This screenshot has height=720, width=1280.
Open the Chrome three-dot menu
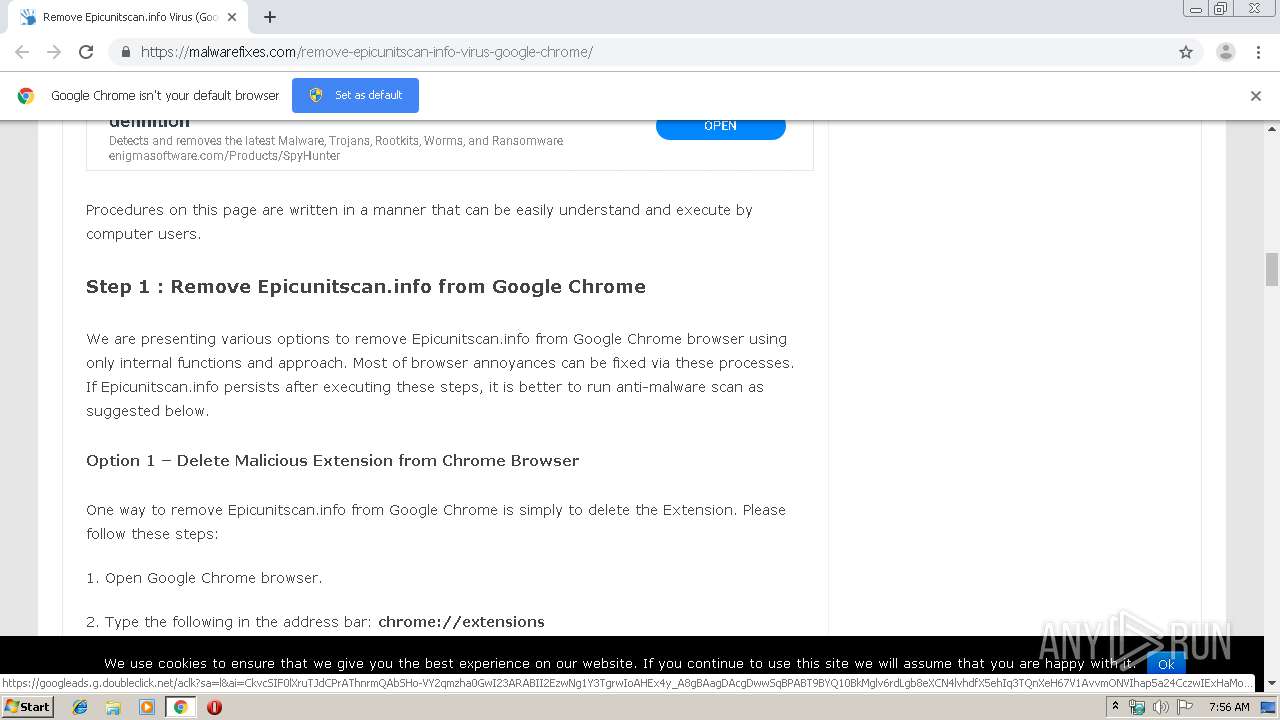[x=1258, y=52]
